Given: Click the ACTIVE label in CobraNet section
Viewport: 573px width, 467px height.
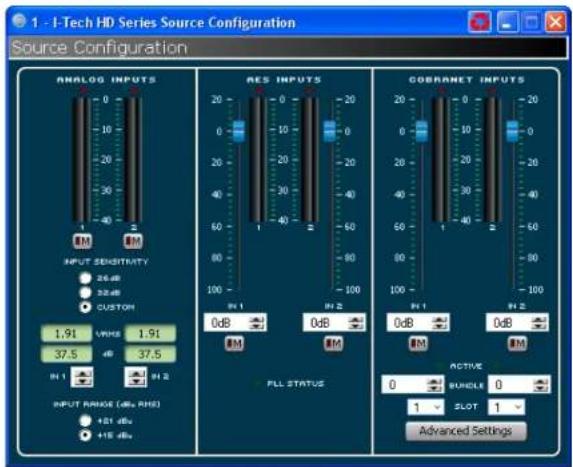Looking at the screenshot, I should tap(466, 366).
